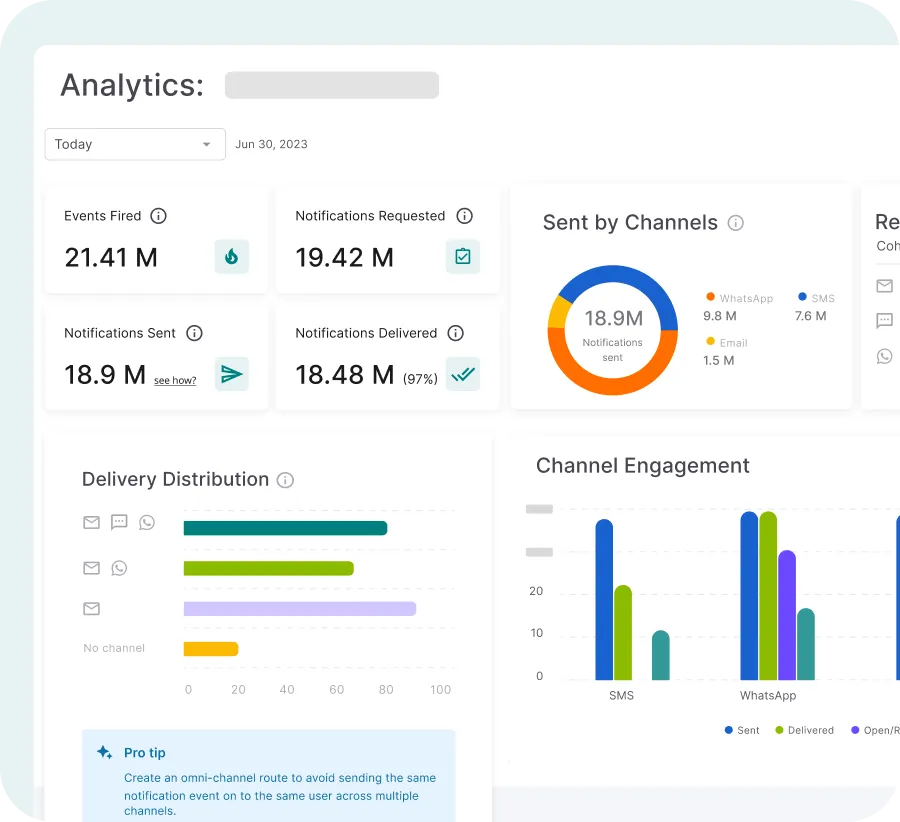This screenshot has height=822, width=900.
Task: Click the double checkmark delivered icon
Action: [x=463, y=374]
